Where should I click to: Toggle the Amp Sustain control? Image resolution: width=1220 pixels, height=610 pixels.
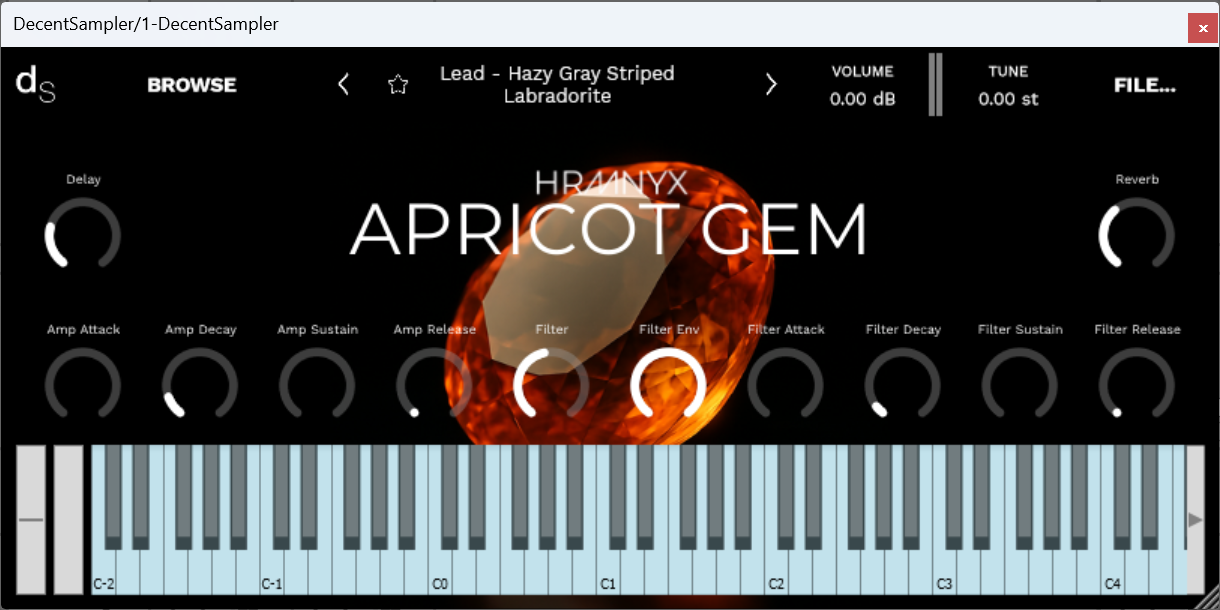point(317,385)
